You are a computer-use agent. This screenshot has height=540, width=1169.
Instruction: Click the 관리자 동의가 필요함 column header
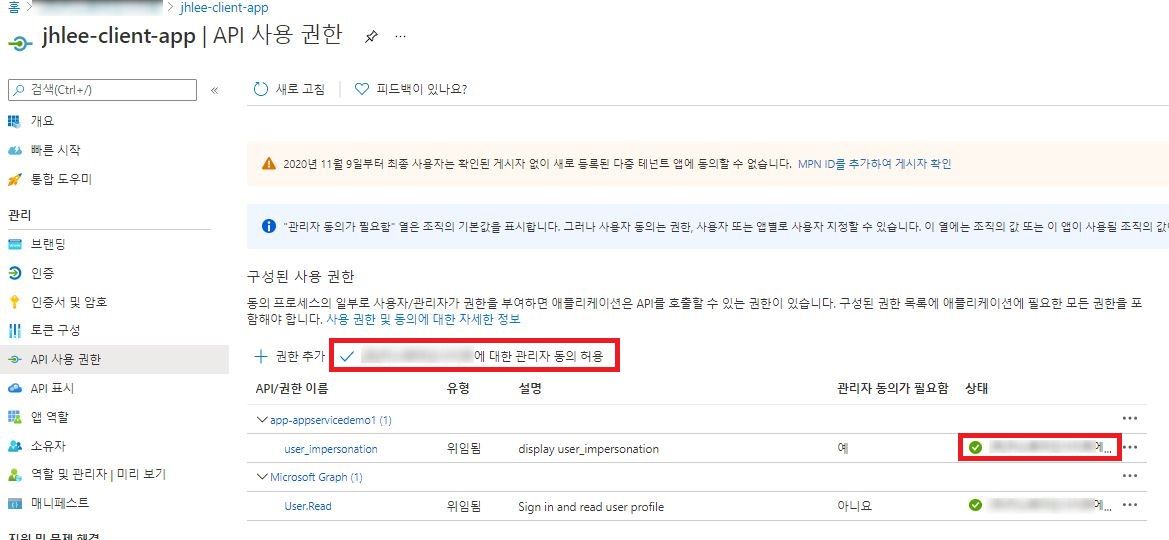pyautogui.click(x=892, y=389)
